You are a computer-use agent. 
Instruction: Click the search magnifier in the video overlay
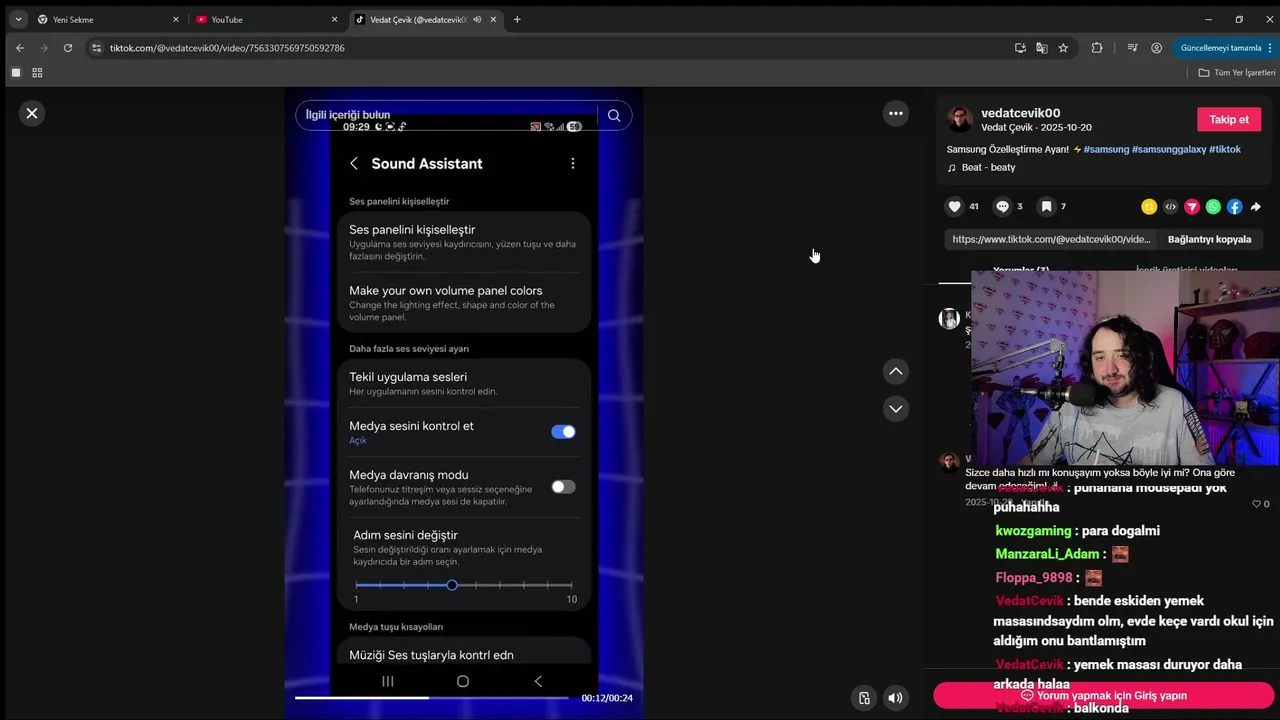tap(614, 115)
